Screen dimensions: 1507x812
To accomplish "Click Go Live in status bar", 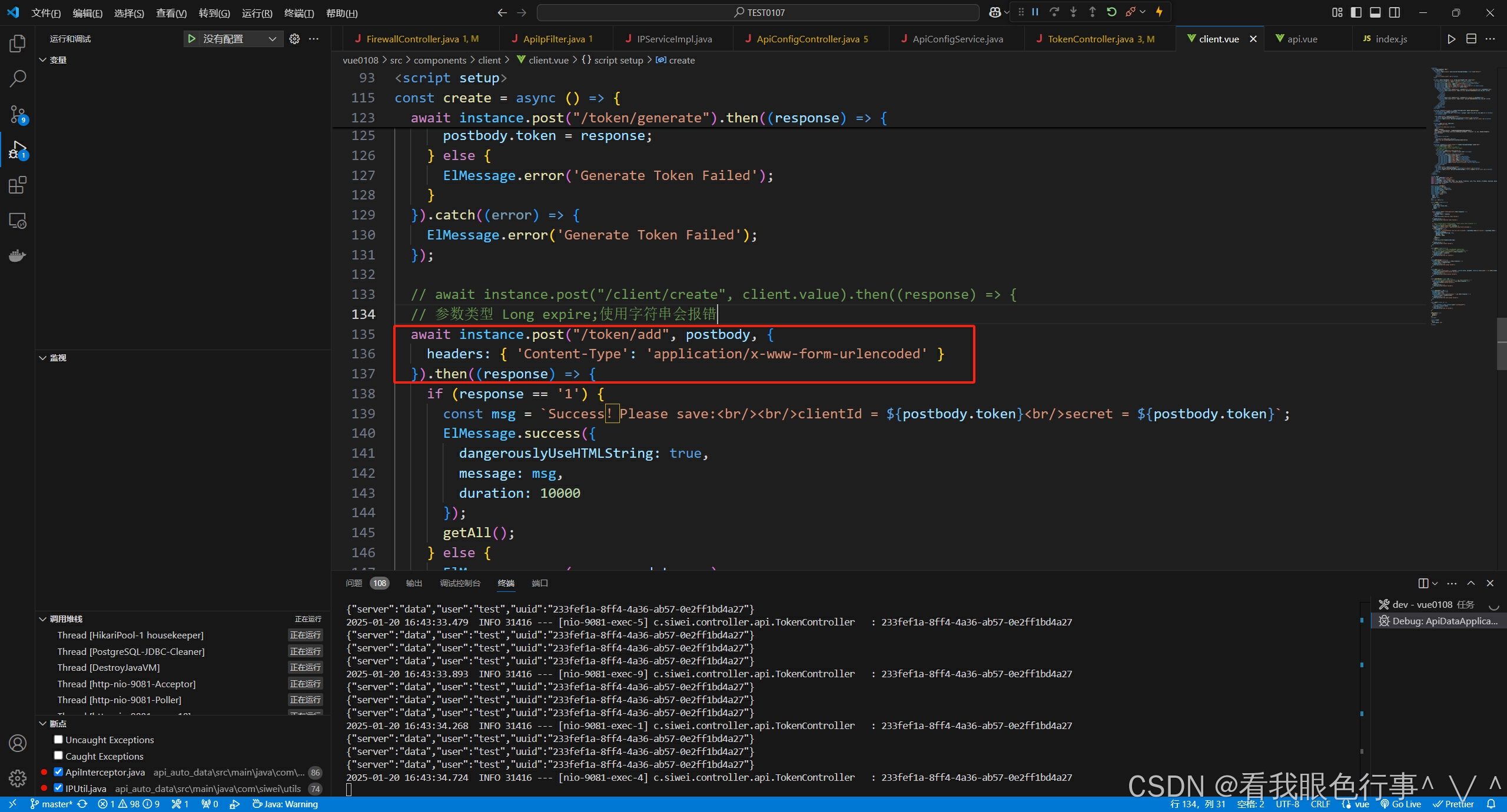I will [x=1402, y=804].
